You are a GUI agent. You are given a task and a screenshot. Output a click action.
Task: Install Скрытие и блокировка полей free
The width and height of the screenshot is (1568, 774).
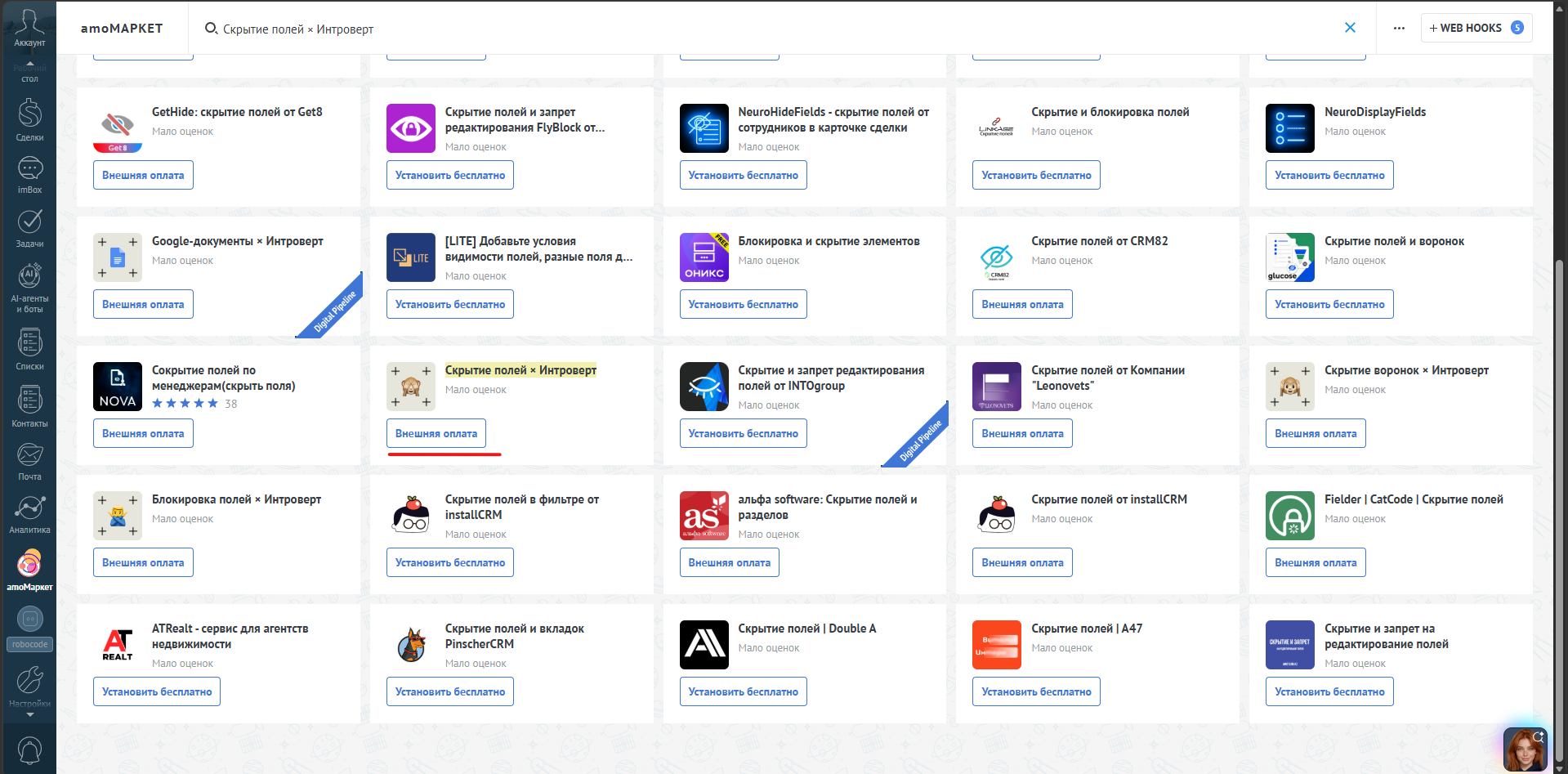1036,175
